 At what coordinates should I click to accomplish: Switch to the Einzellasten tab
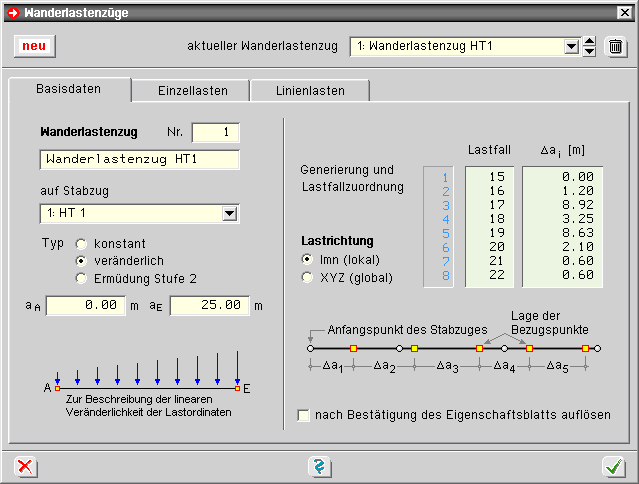click(192, 90)
